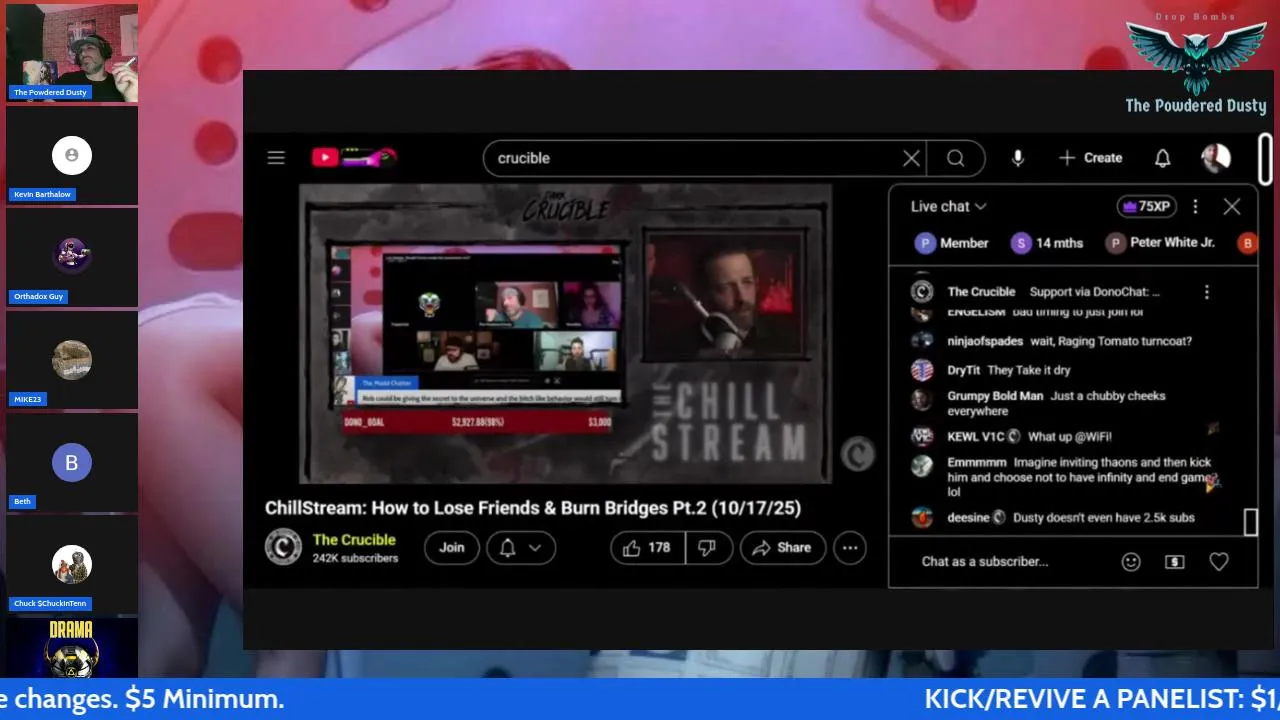
Task: Expand the Live chat mode dropdown
Action: pos(948,206)
